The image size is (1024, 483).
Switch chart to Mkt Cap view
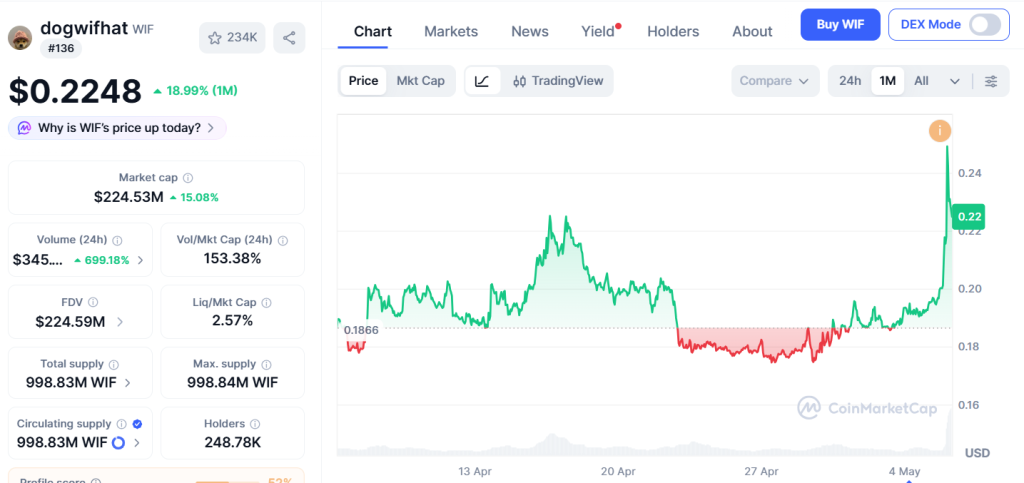(x=421, y=81)
